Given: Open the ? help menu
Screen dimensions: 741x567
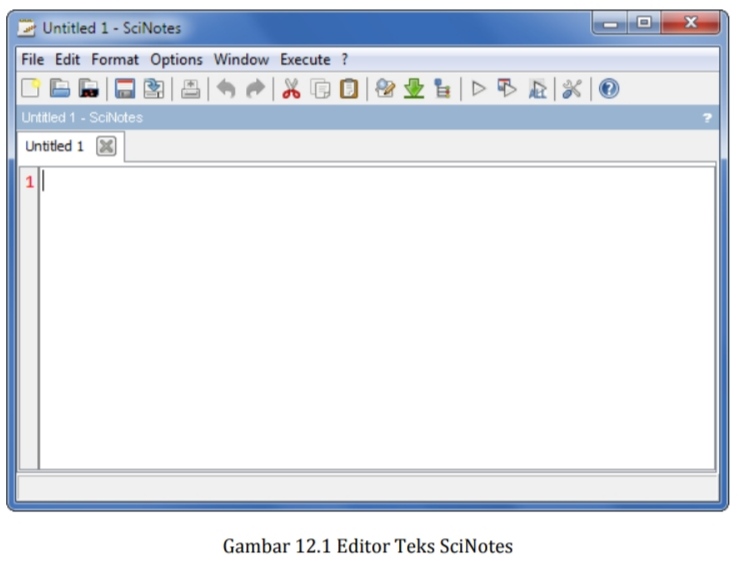Looking at the screenshot, I should [x=345, y=60].
